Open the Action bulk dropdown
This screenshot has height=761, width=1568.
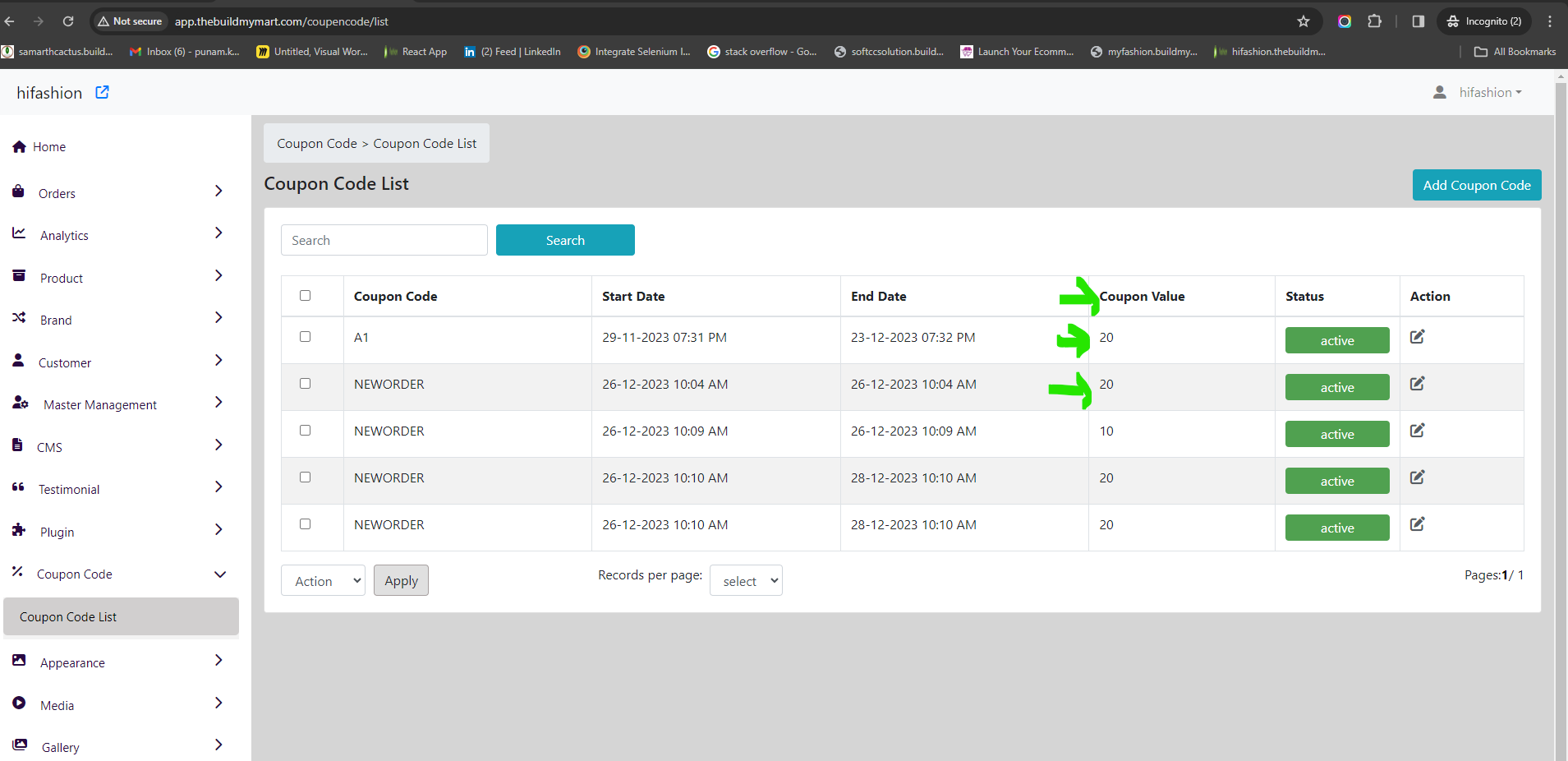tap(323, 580)
